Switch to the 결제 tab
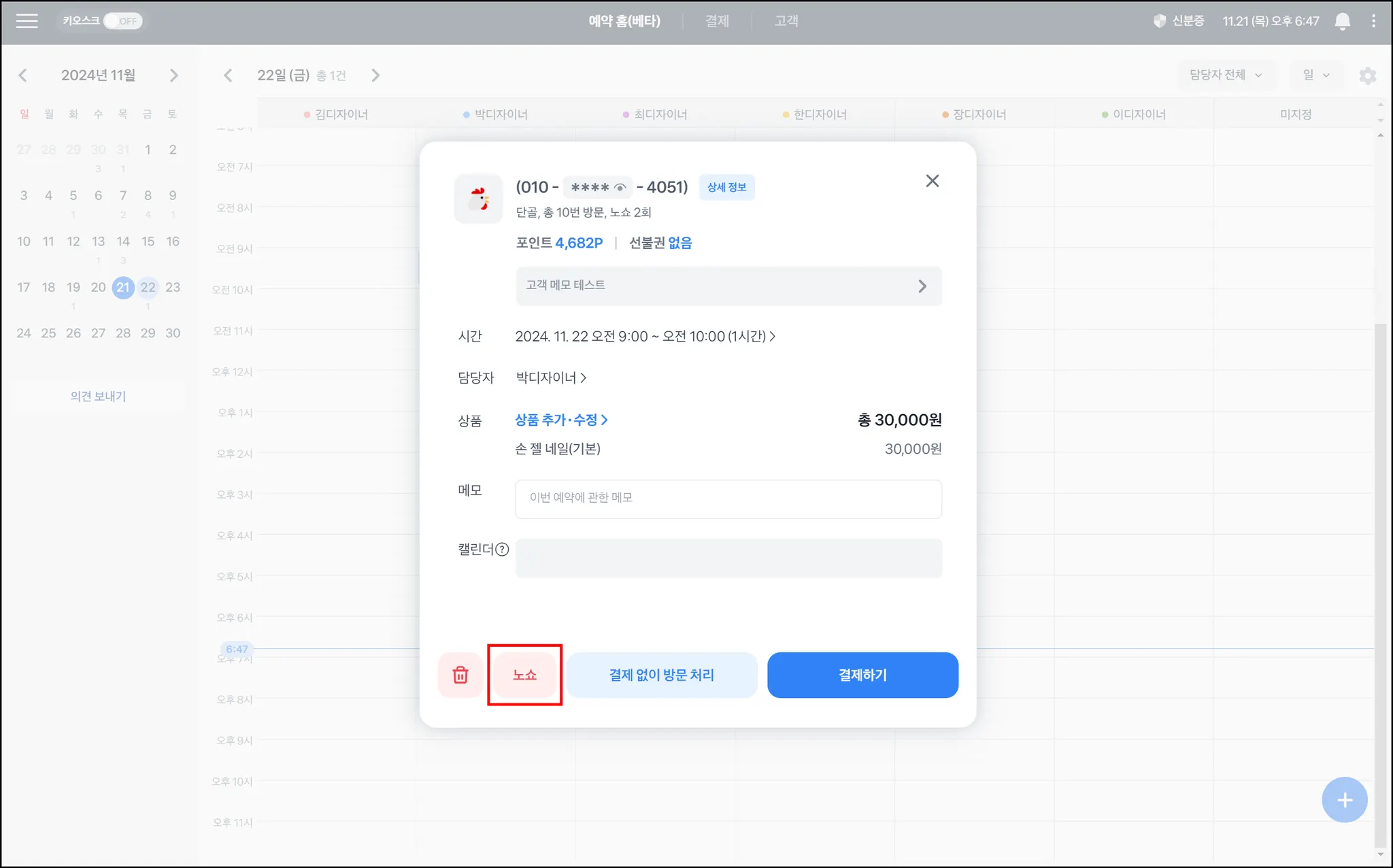Viewport: 1393px width, 868px height. point(716,21)
